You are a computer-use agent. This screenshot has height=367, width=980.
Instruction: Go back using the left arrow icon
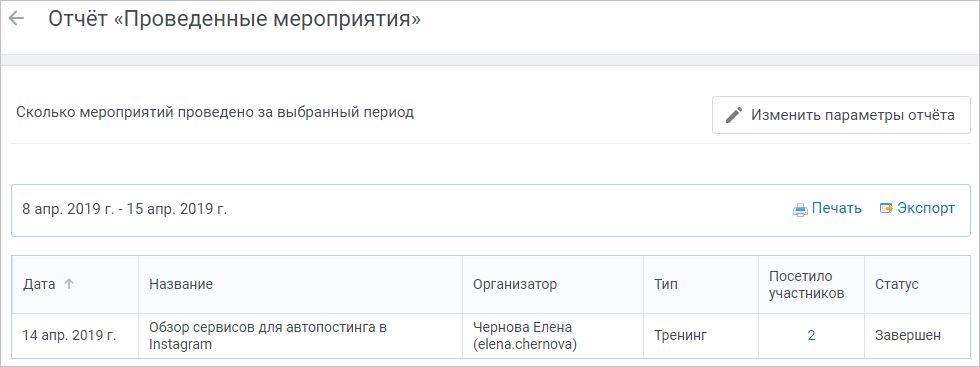[x=16, y=19]
